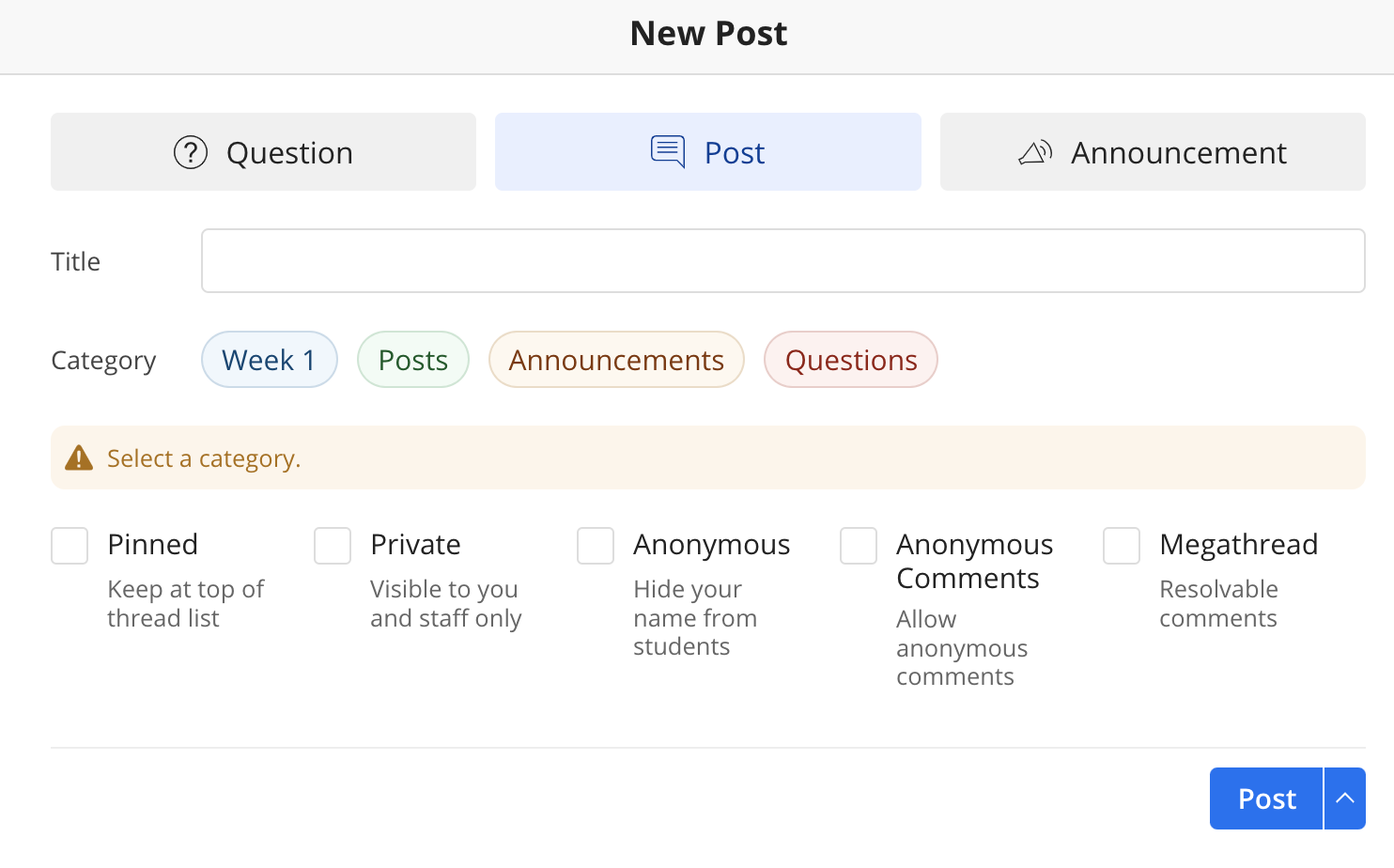Viewport: 1394px width, 868px height.
Task: Switch to the Question post type
Action: [x=263, y=152]
